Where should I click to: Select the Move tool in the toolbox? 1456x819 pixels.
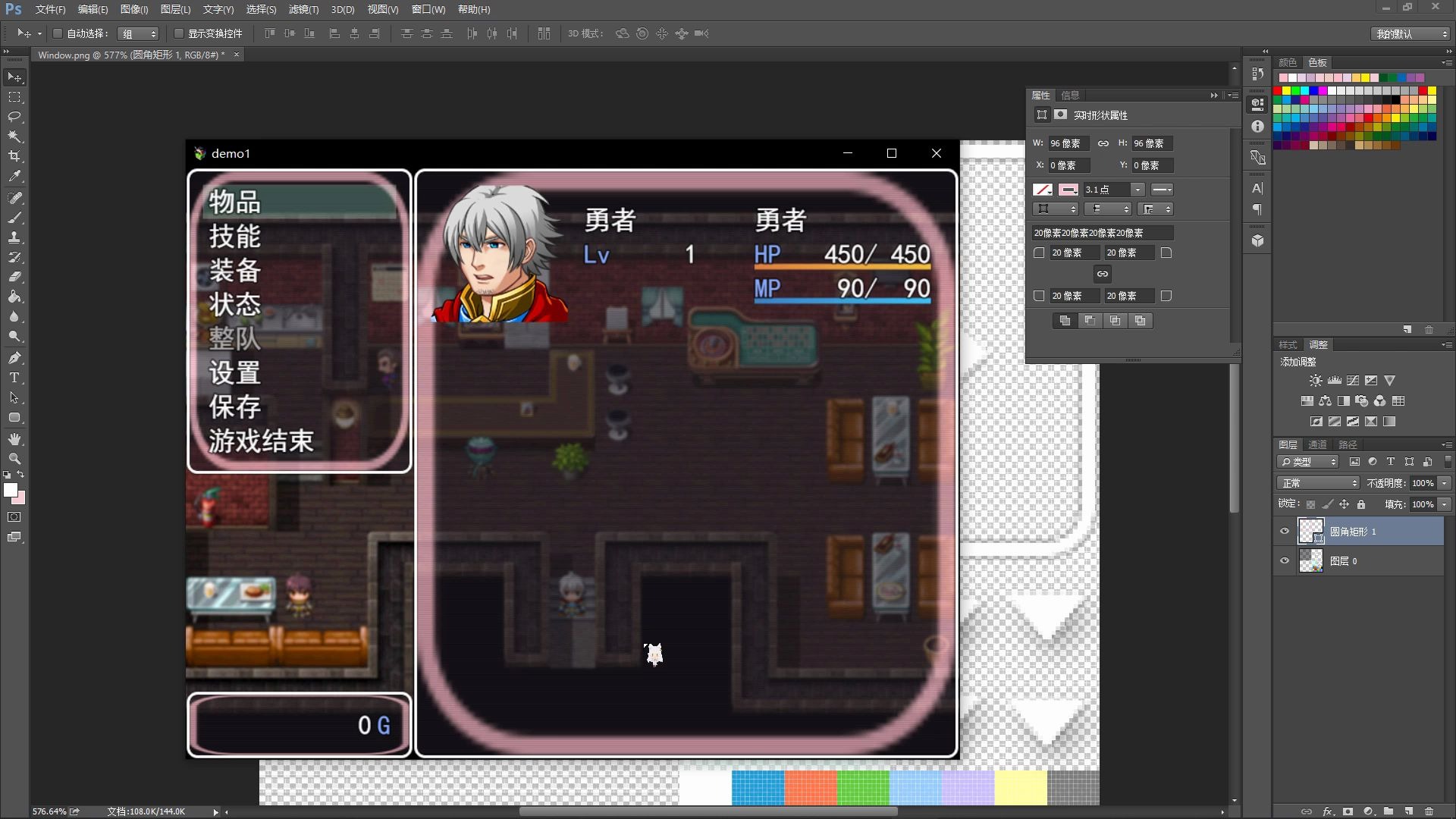(x=14, y=77)
